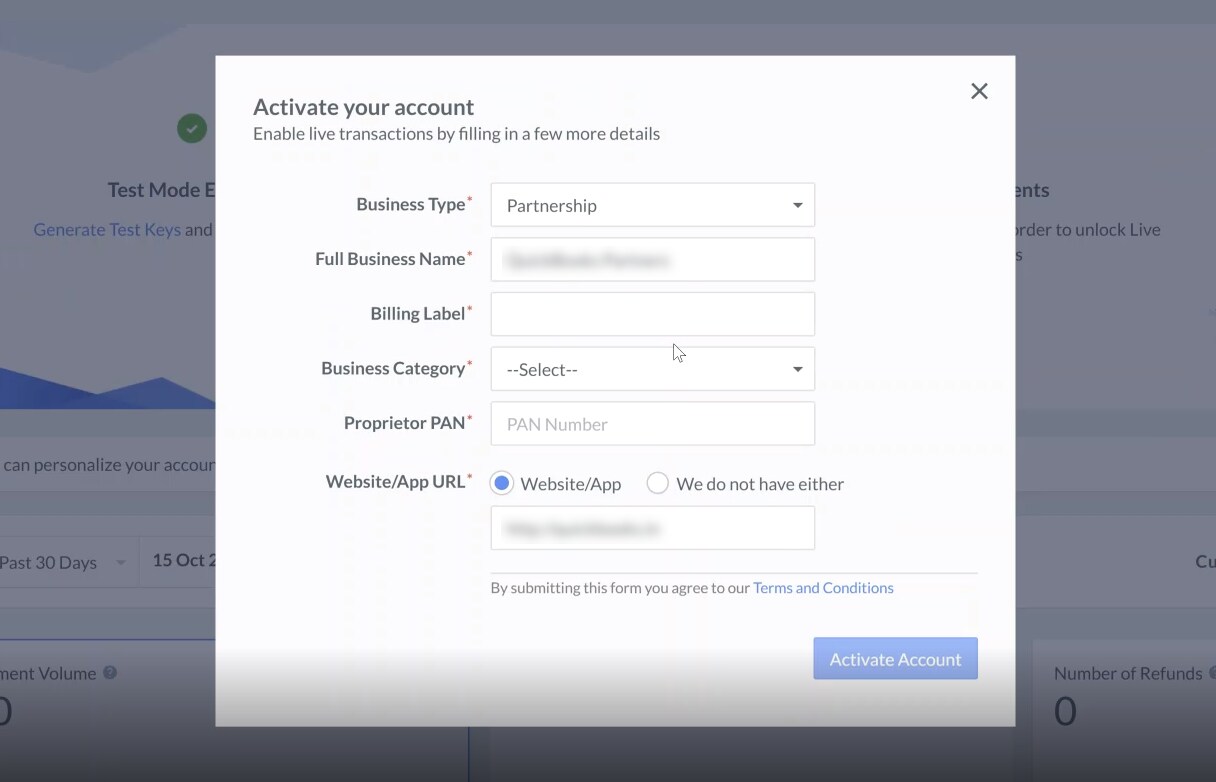Click the website URL input field
This screenshot has height=782, width=1216.
coord(652,527)
